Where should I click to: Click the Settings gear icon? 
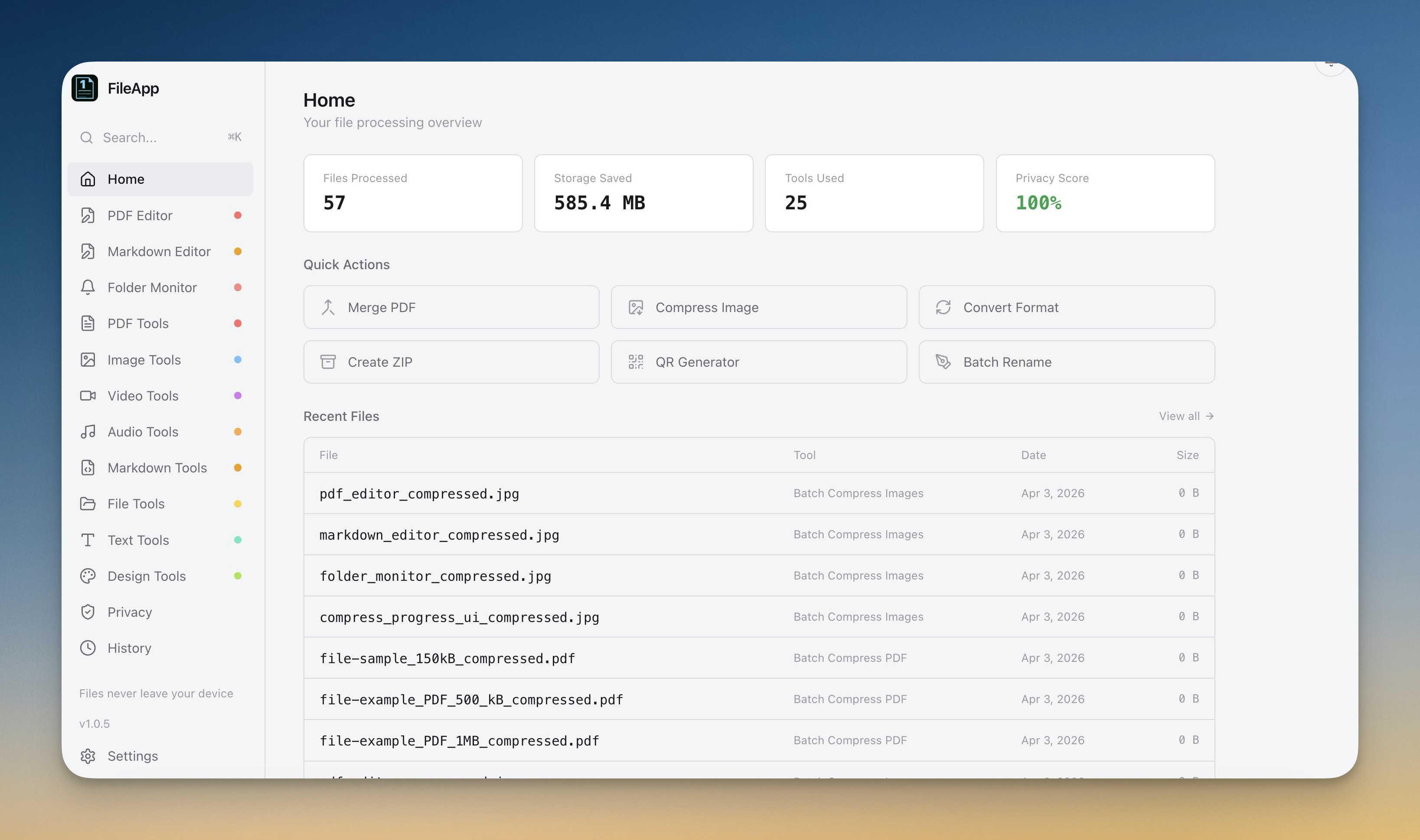tap(88, 756)
